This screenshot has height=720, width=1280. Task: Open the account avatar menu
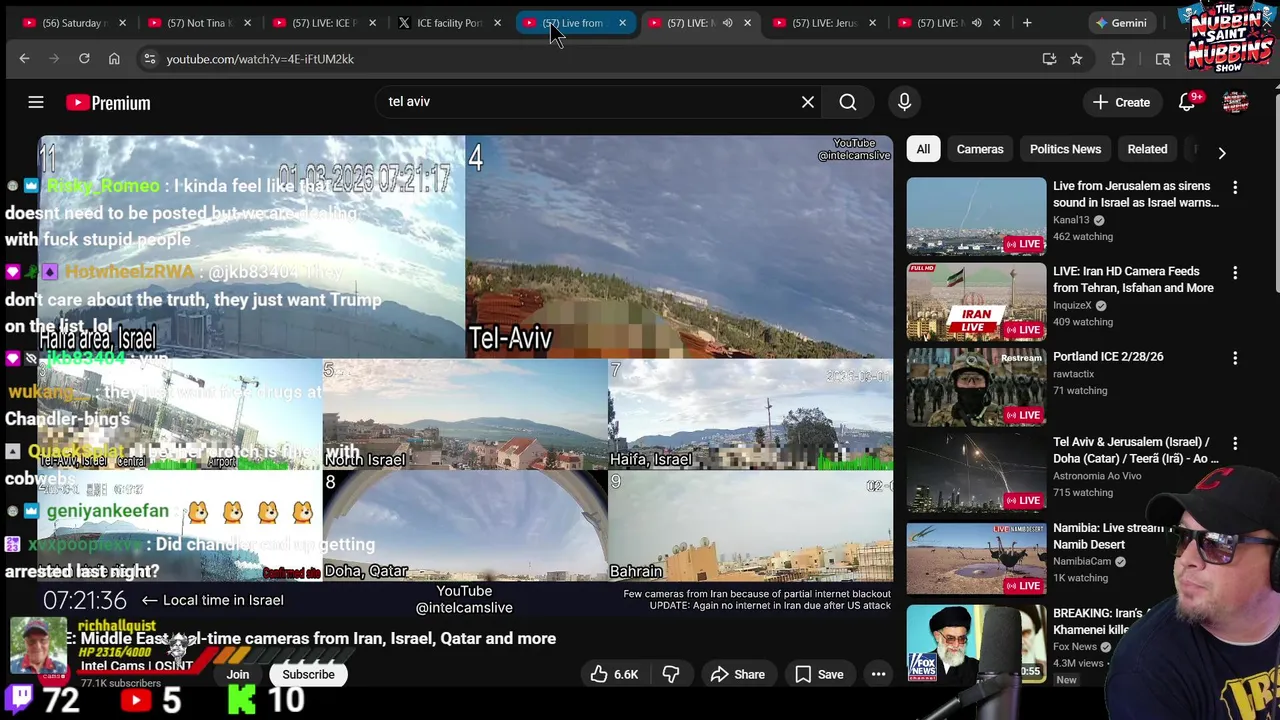pos(1236,102)
